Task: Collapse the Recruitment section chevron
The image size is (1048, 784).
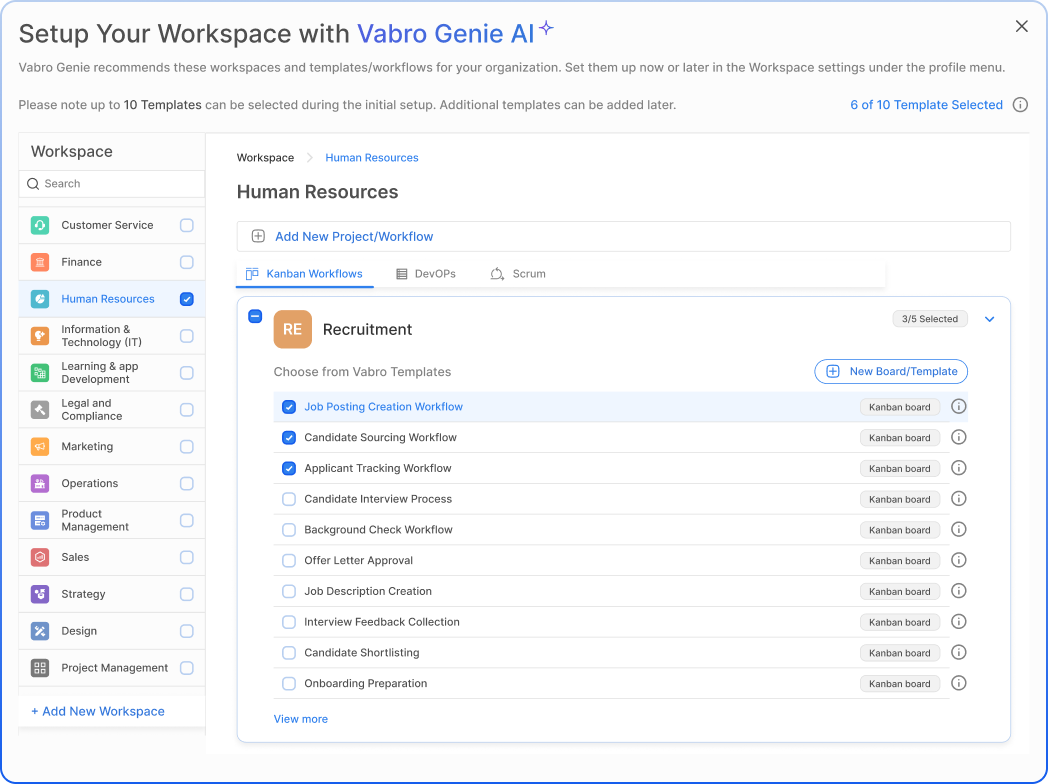Action: coord(990,319)
